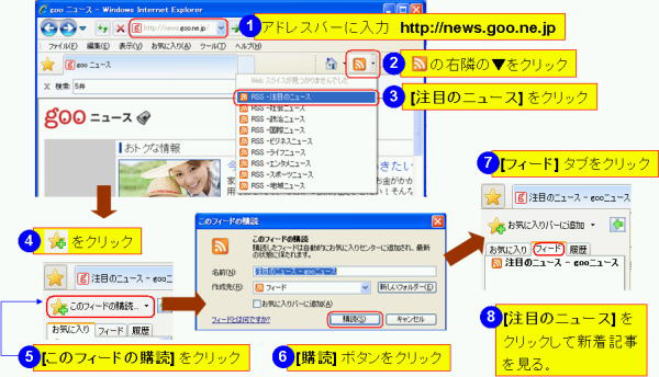
Task: Click the orange RSS Feeds icon in command bar
Action: 359,64
